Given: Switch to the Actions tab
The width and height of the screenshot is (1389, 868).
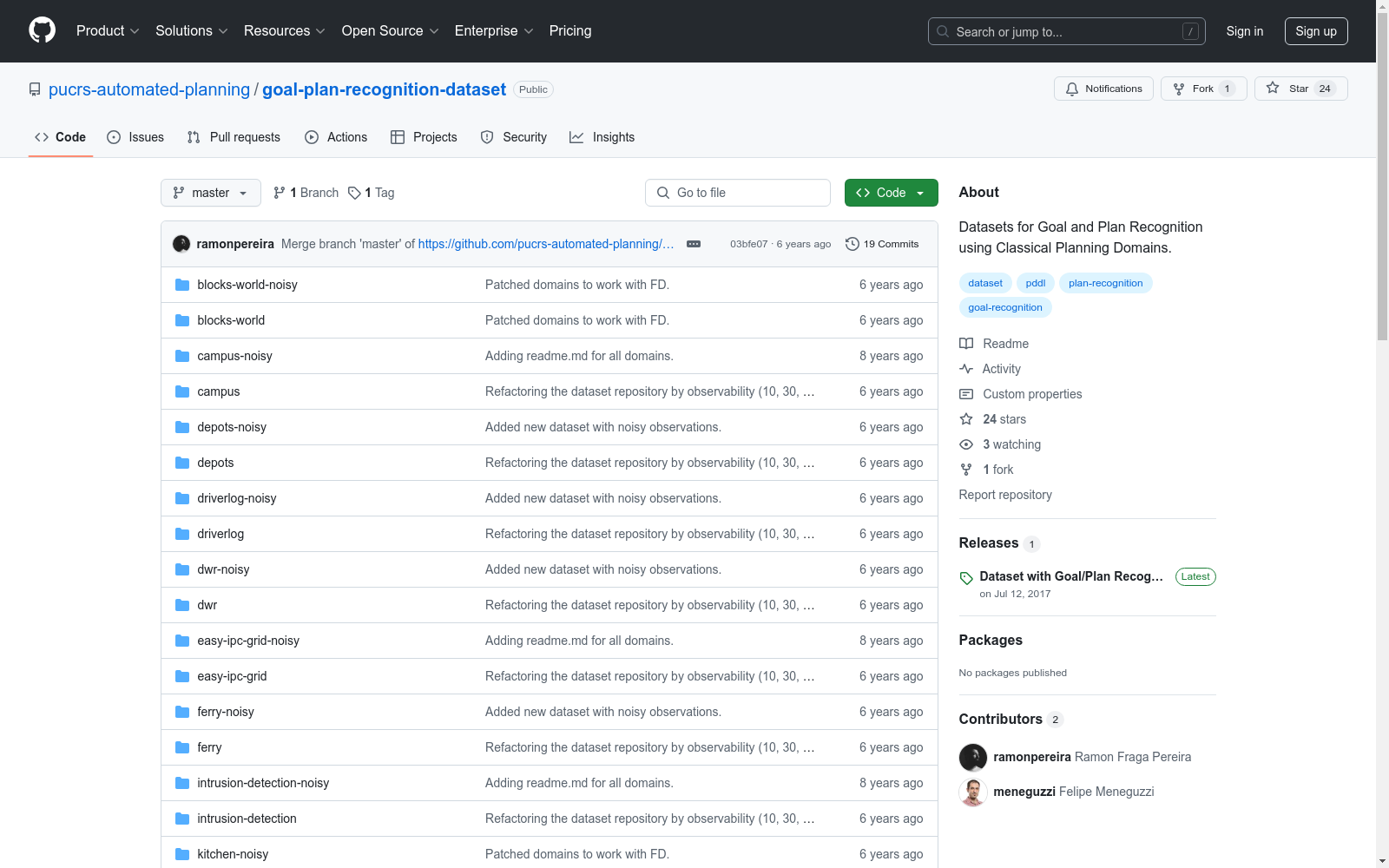Looking at the screenshot, I should pyautogui.click(x=336, y=137).
